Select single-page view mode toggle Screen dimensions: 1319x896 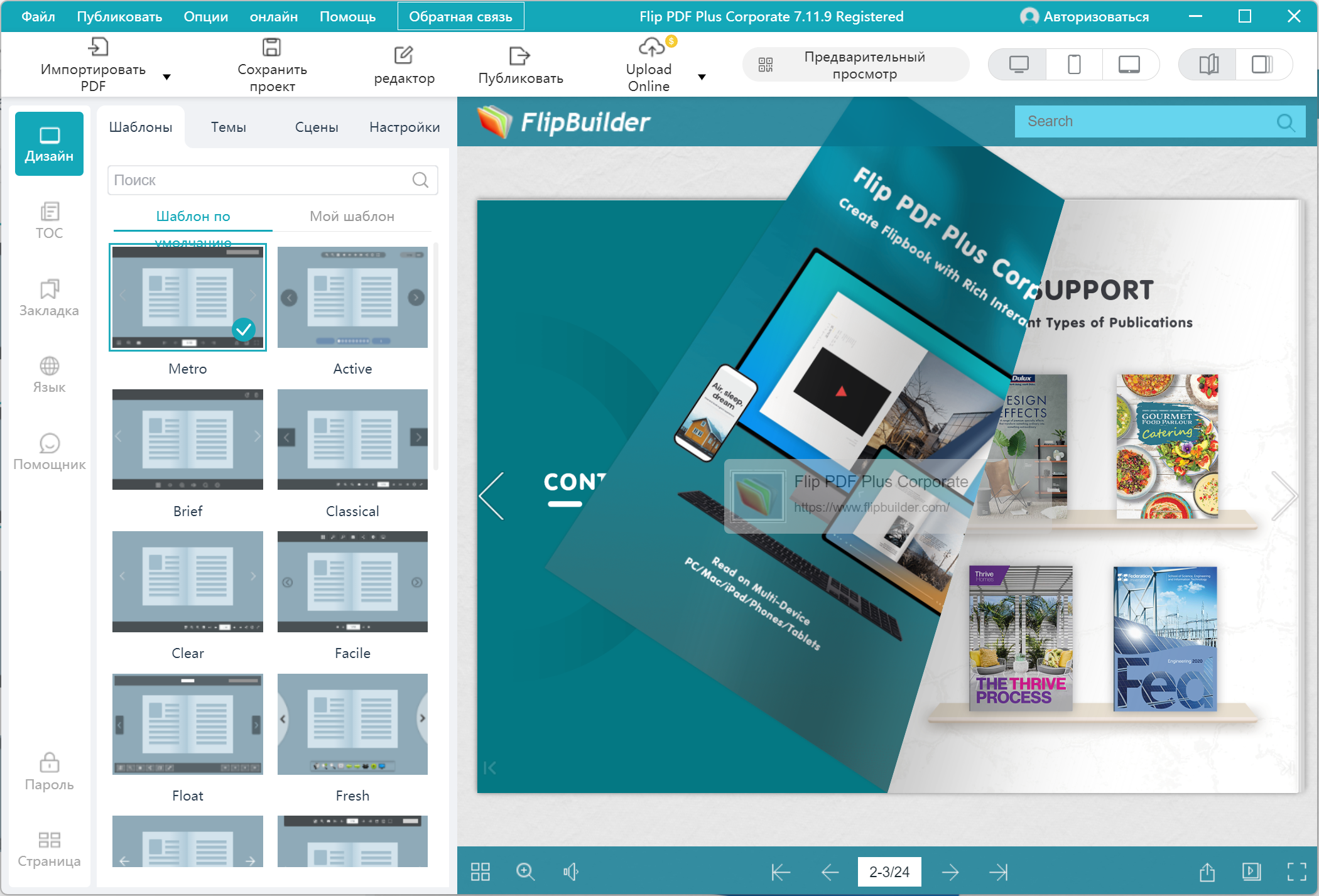1262,65
